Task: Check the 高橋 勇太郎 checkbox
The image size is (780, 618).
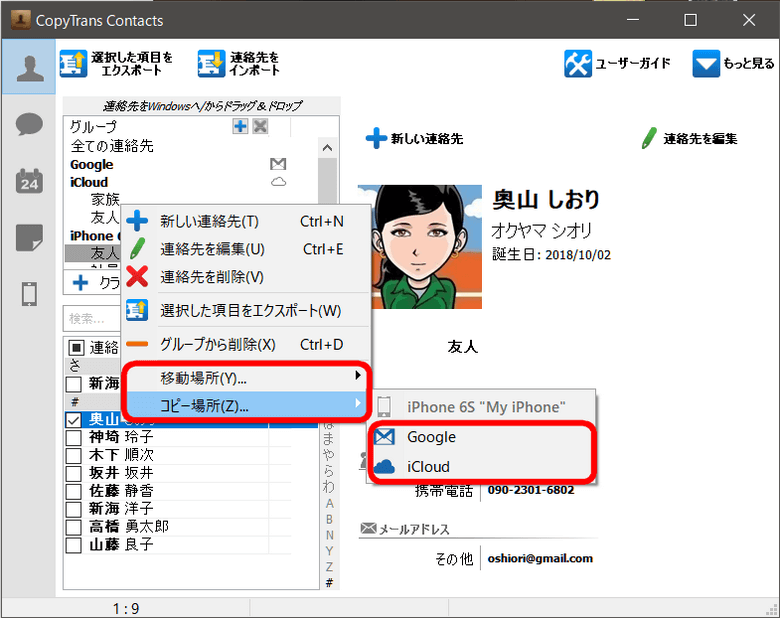Action: coord(74,527)
